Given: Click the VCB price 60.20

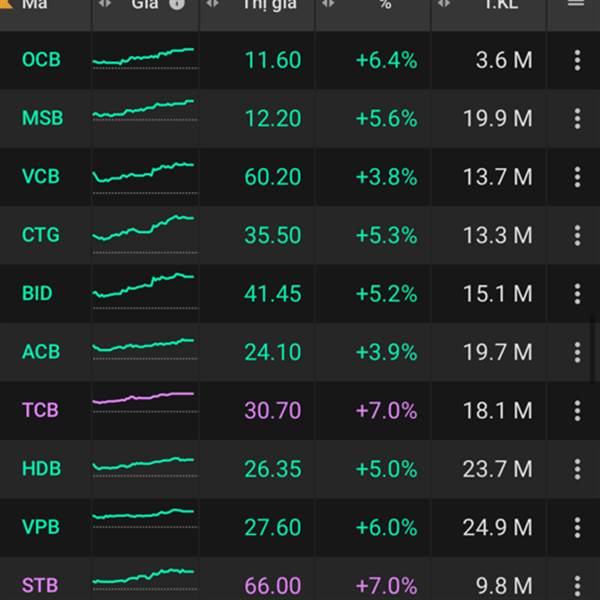Looking at the screenshot, I should 272,177.
